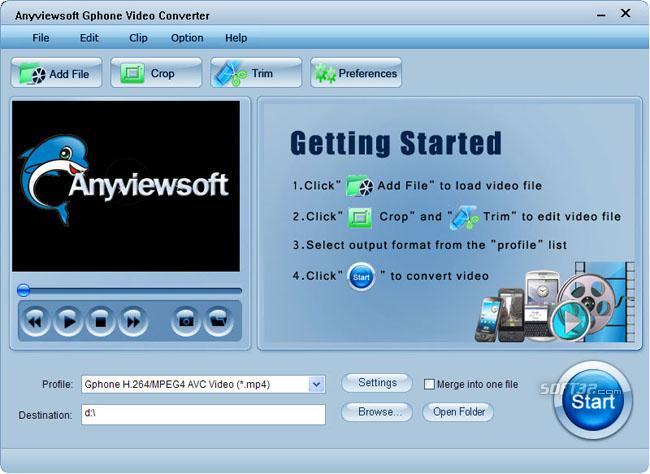Click the preview seek slider handle

(24, 290)
